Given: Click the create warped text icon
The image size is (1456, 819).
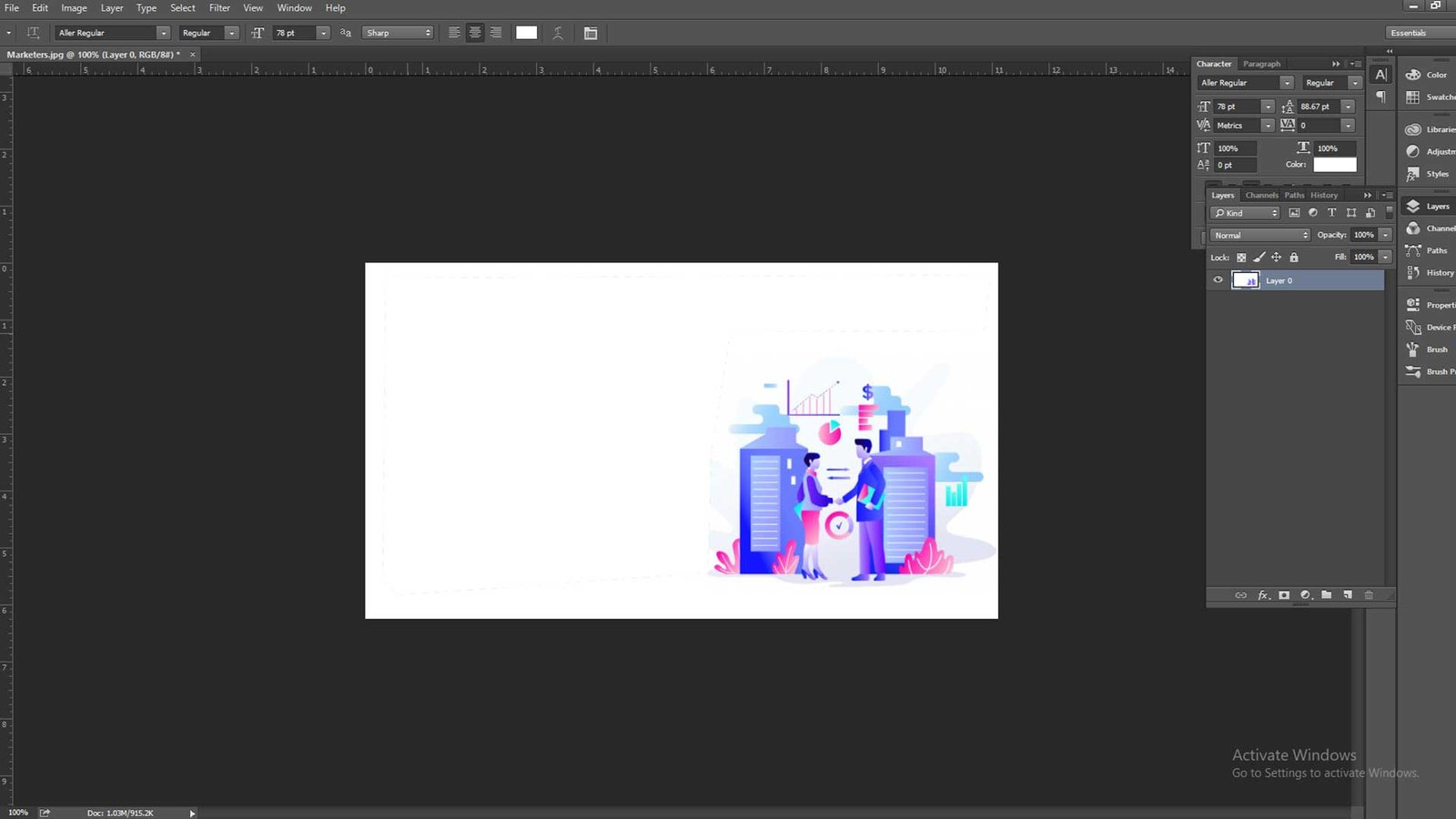Looking at the screenshot, I should [x=558, y=33].
